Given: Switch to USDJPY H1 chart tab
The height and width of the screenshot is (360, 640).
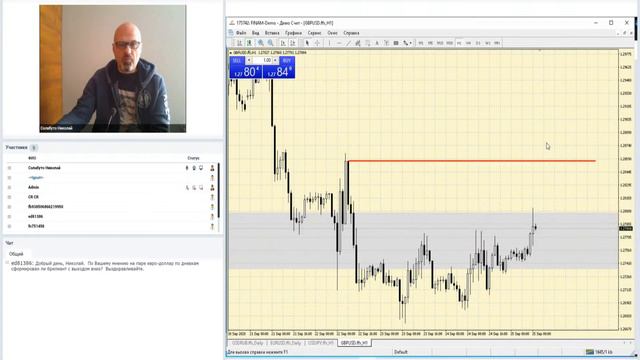Looking at the screenshot, I should pyautogui.click(x=321, y=343).
